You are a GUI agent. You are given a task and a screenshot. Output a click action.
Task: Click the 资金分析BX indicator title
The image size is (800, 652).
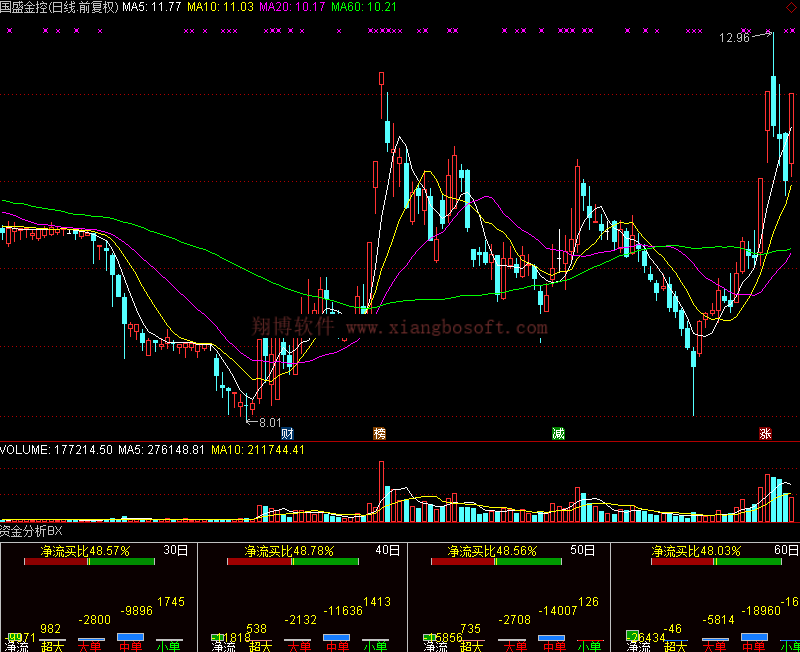point(31,531)
